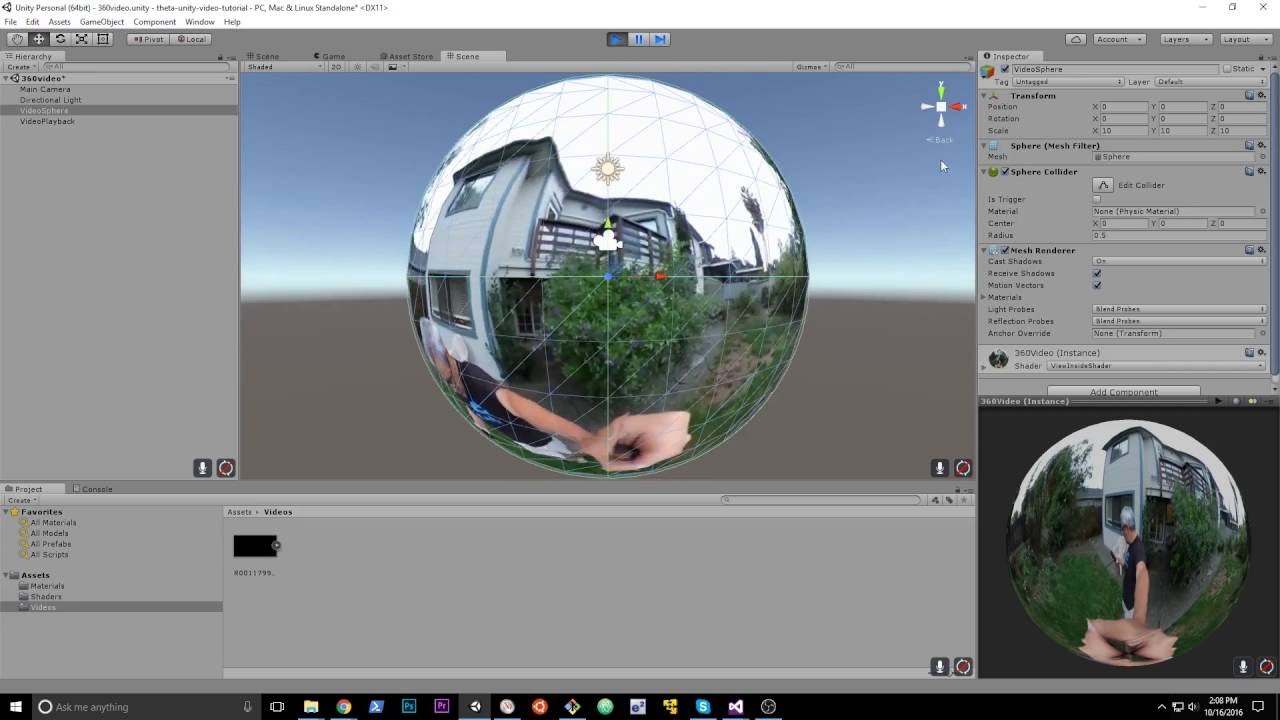The image size is (1280, 720).
Task: Select the Scale tool
Action: [81, 39]
